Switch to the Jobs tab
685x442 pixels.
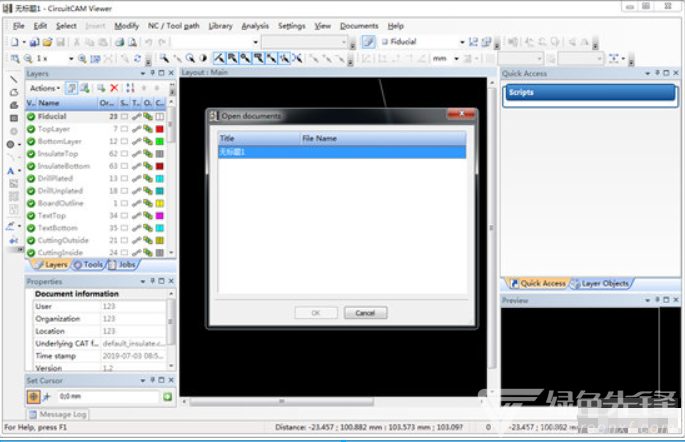pyautogui.click(x=123, y=265)
